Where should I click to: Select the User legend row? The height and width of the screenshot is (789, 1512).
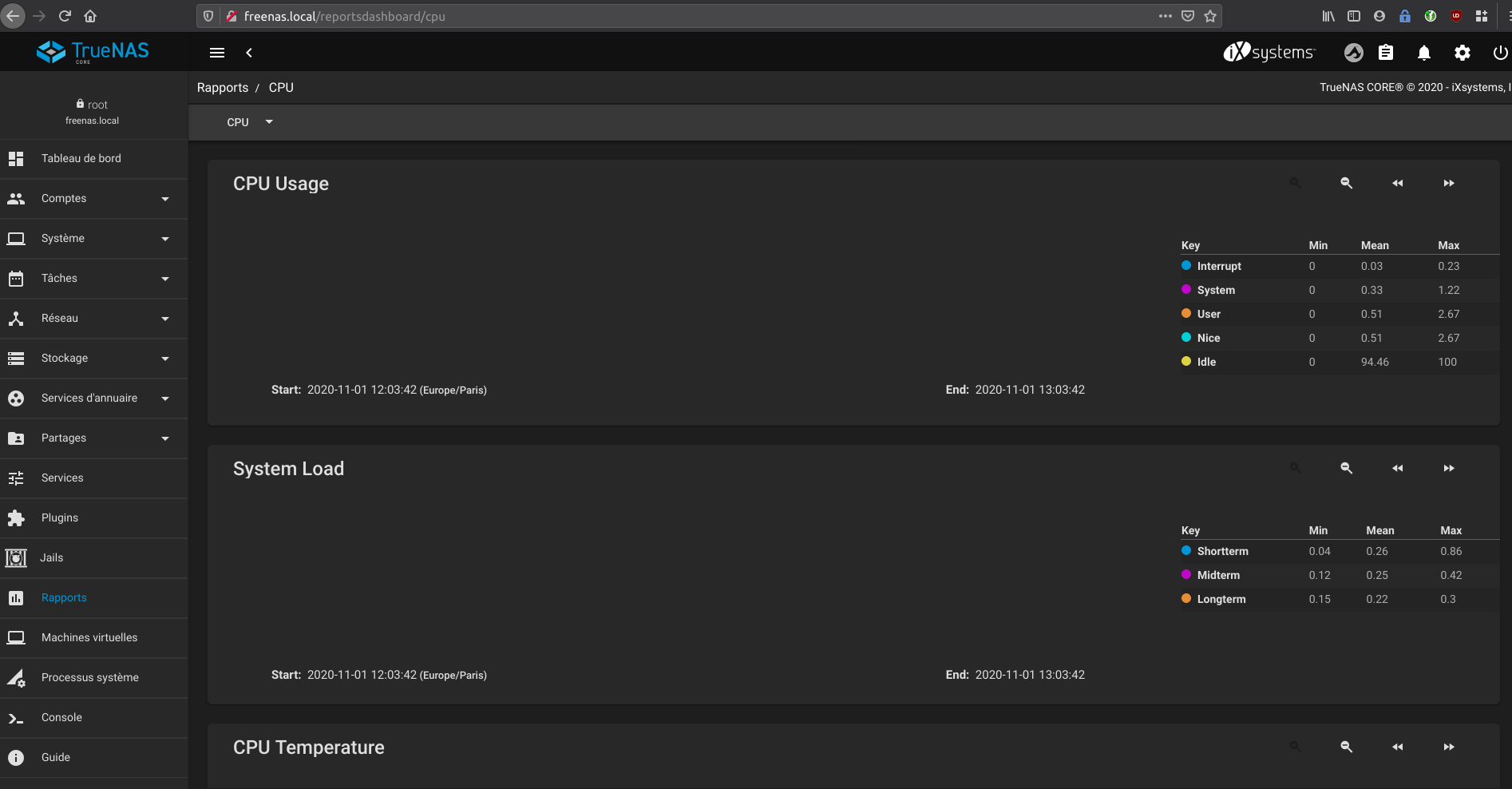(1340, 314)
